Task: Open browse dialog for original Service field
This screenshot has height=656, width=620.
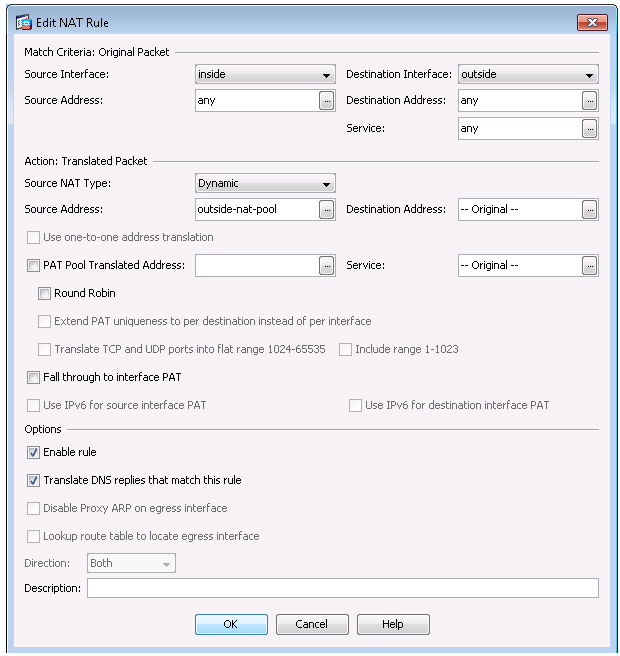Action: pos(589,128)
